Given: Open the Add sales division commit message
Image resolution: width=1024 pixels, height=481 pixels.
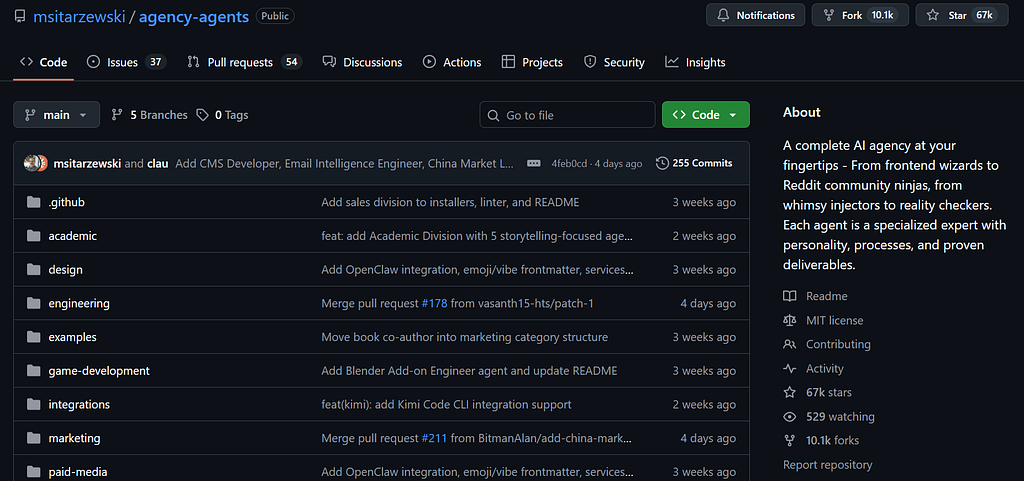Looking at the screenshot, I should (x=450, y=202).
